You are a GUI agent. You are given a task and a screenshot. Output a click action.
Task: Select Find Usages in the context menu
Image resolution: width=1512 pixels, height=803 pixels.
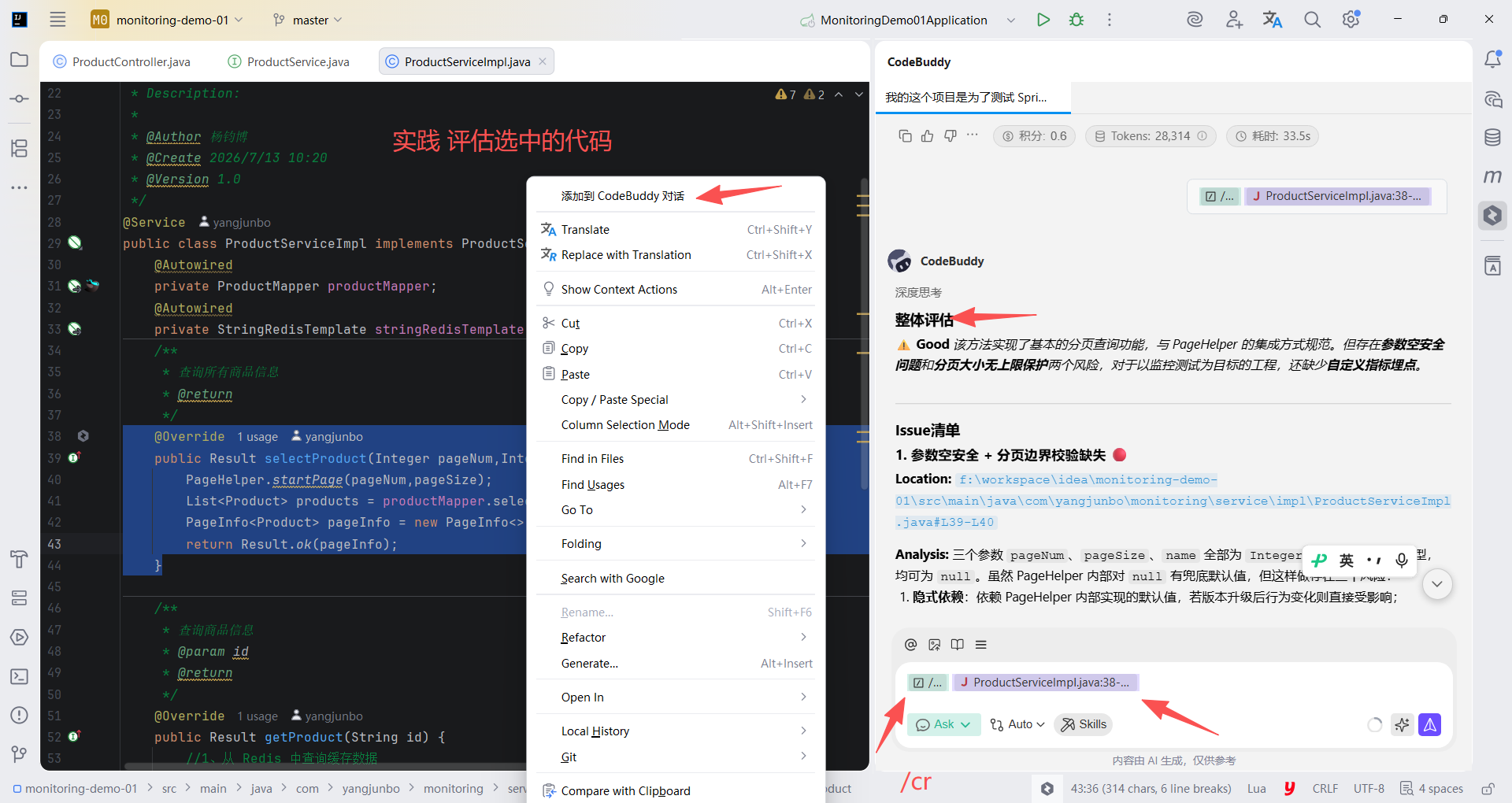click(x=675, y=485)
